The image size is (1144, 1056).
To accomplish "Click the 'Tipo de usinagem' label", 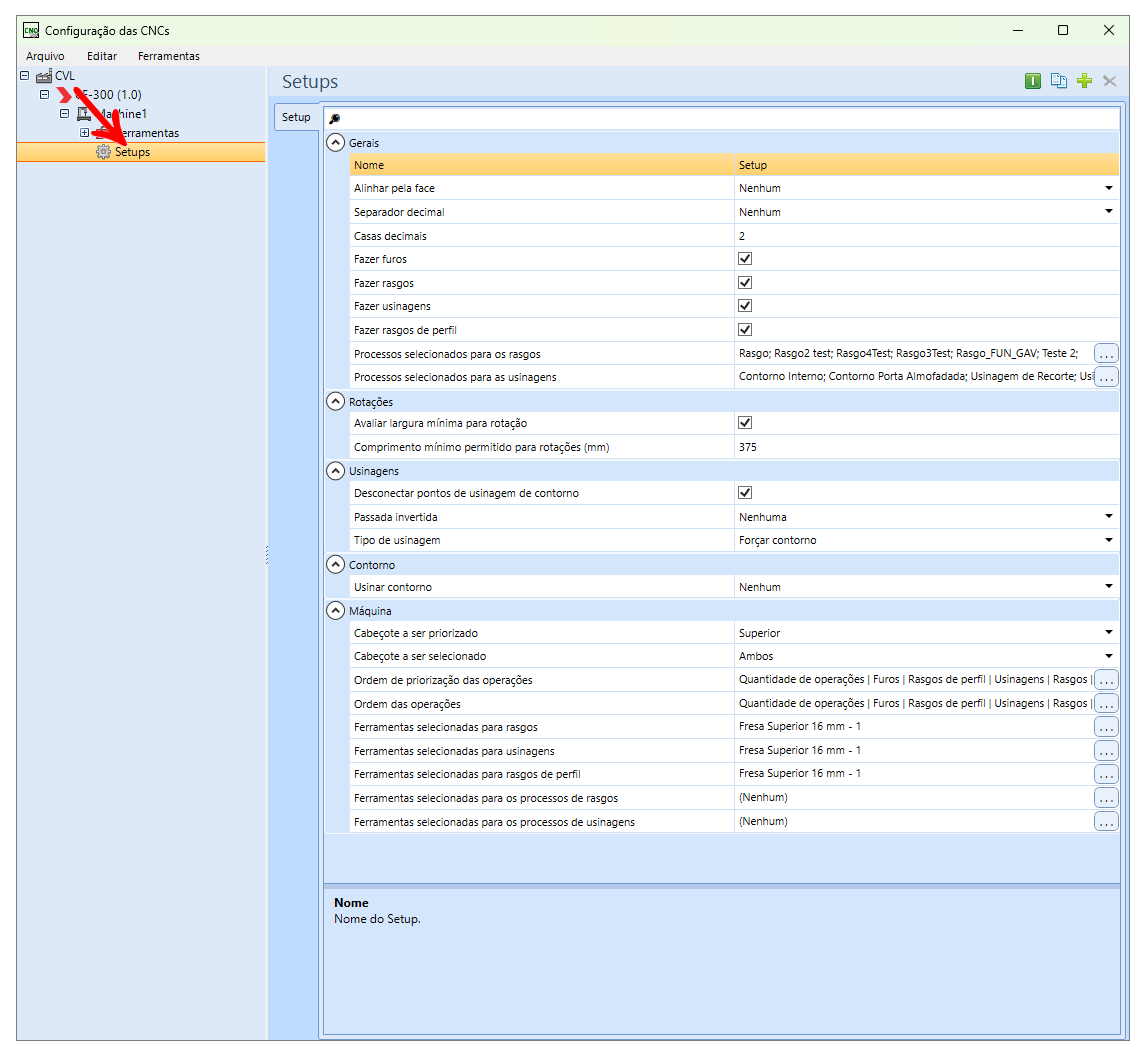I will (x=397, y=540).
